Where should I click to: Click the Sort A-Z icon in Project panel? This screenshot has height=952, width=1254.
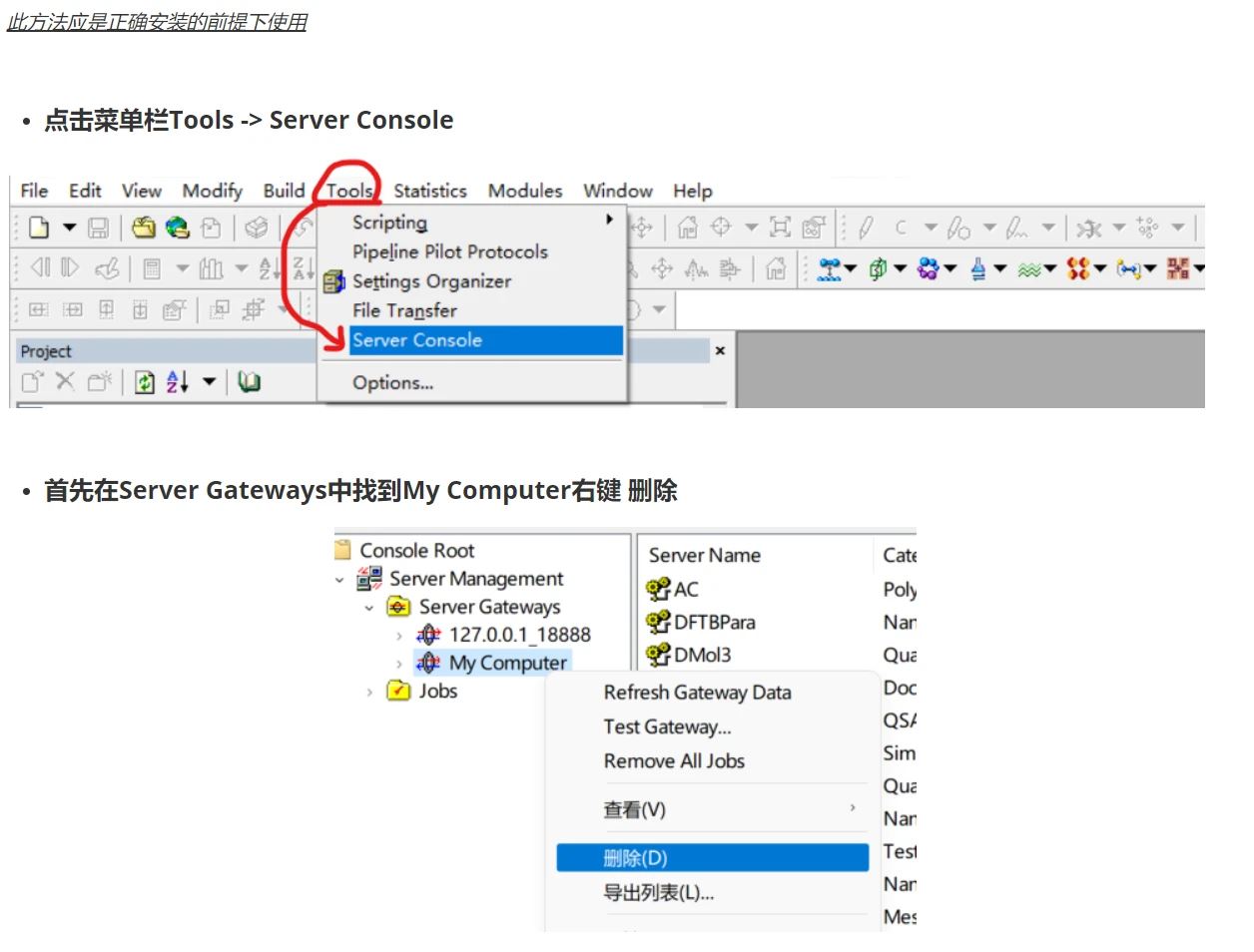pyautogui.click(x=177, y=381)
